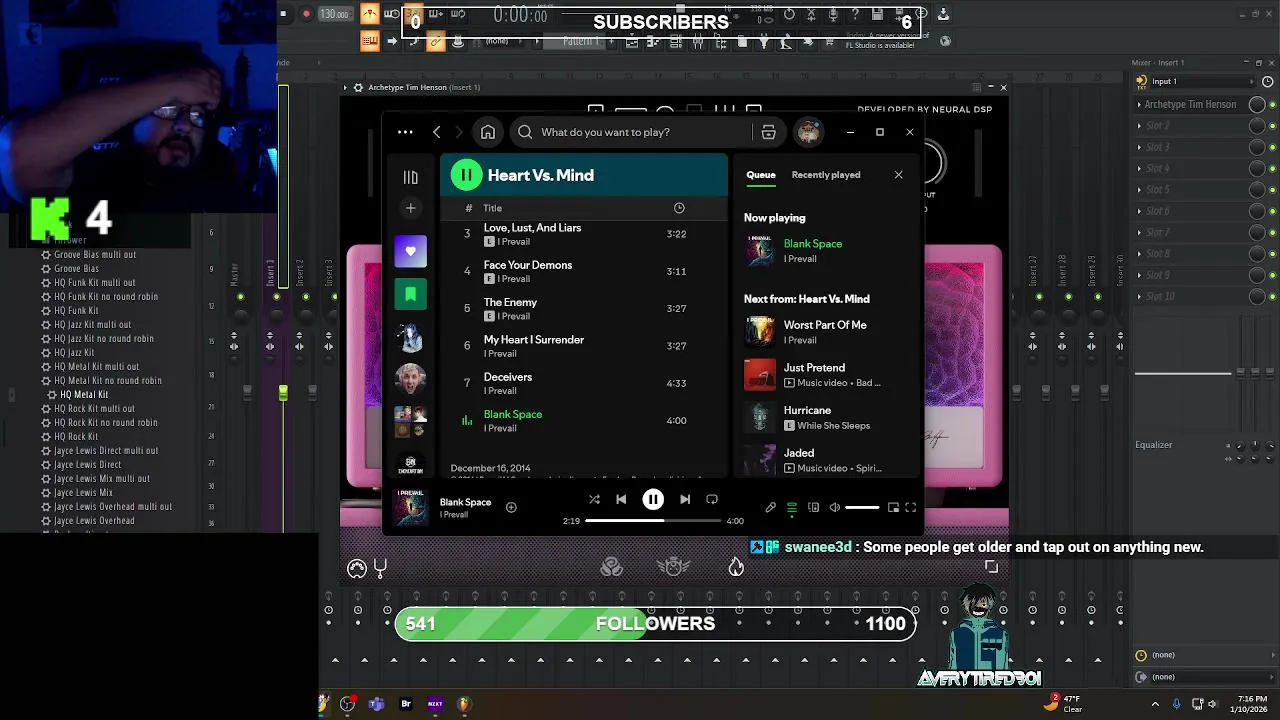Expand the Slot 2 arrow in the Mixer
Screen dimensions: 1280x720
pos(1139,126)
